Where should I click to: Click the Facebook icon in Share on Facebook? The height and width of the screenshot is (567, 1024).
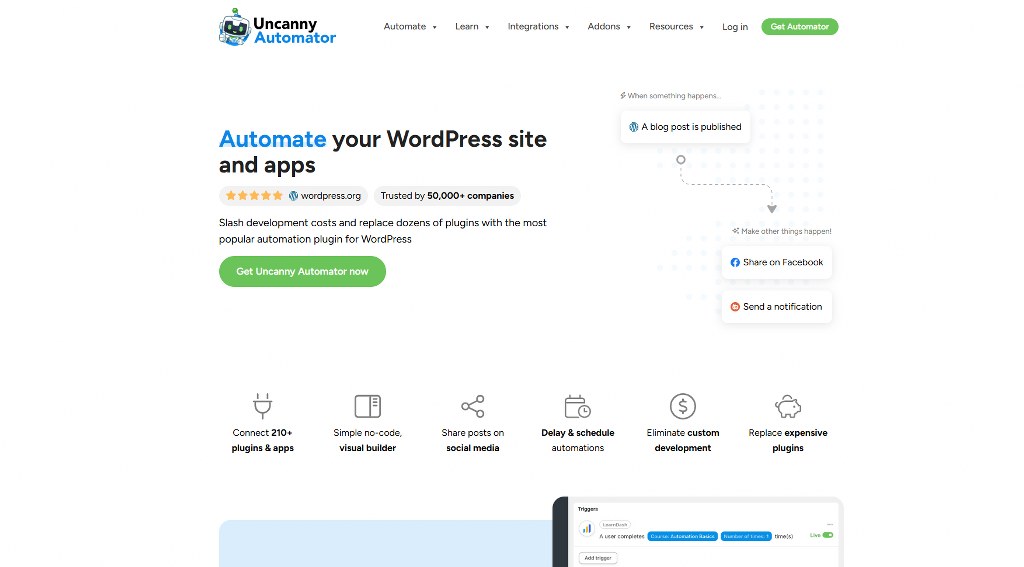tap(735, 263)
